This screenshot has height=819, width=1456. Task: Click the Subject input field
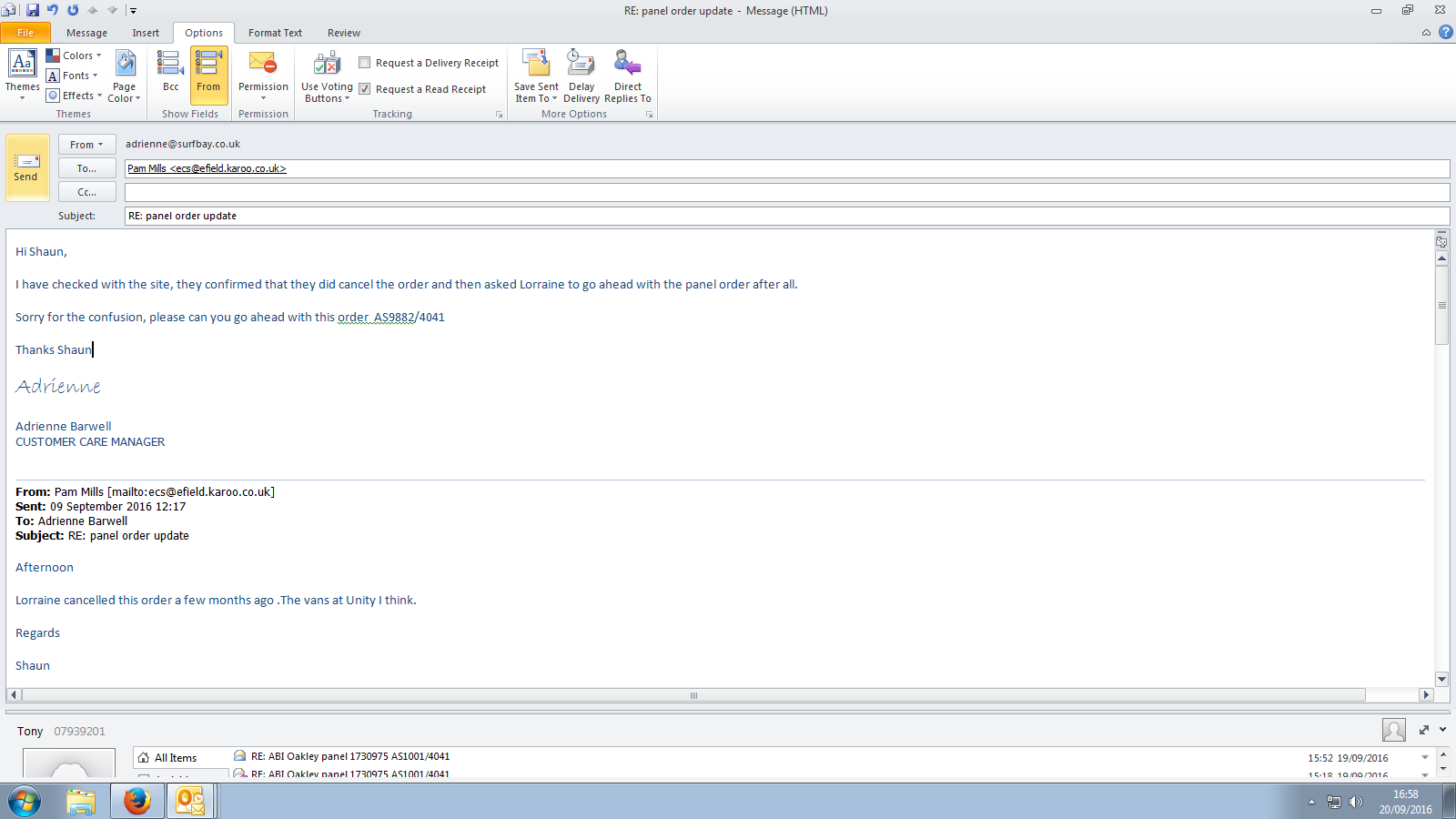tap(787, 216)
